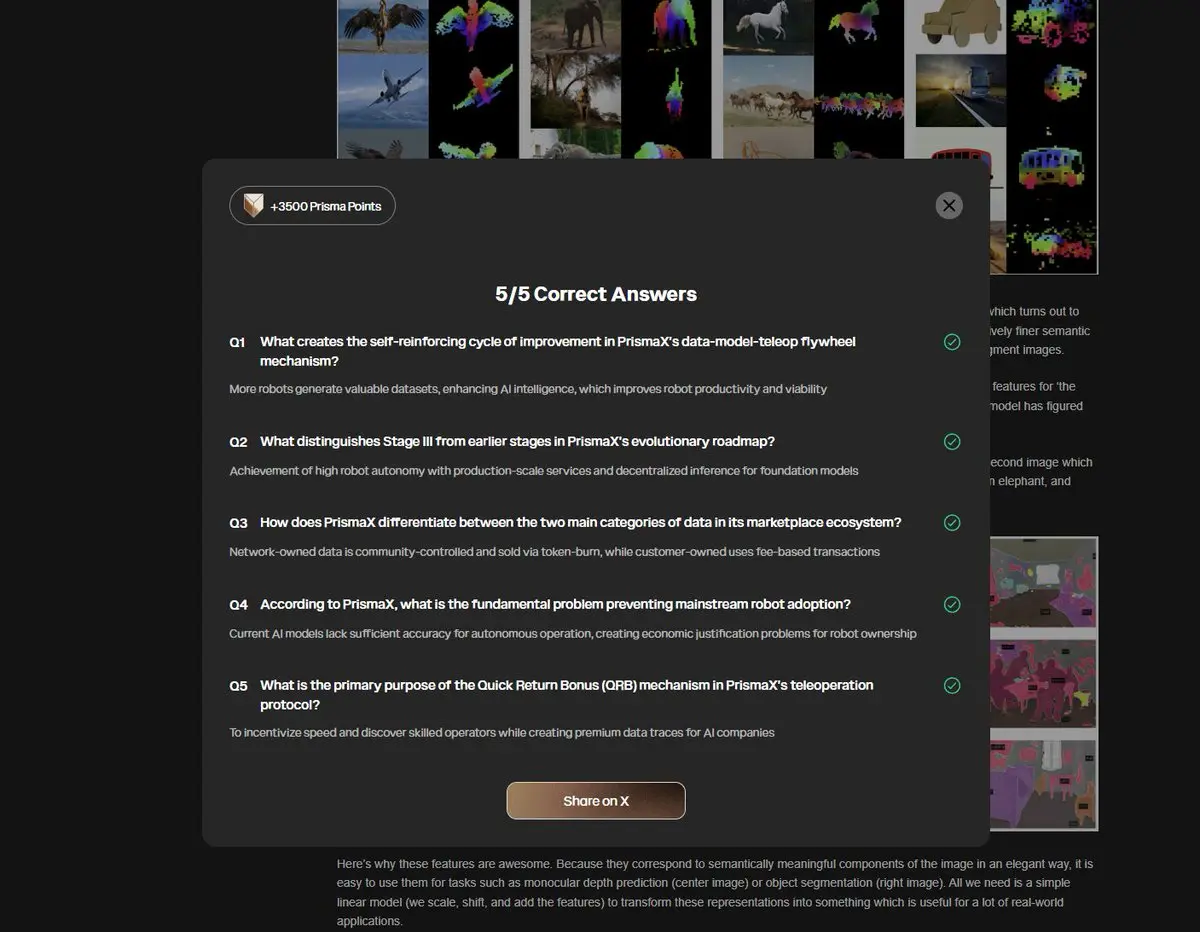The height and width of the screenshot is (932, 1200).
Task: Click the airplane photo in background page
Action: tap(383, 90)
